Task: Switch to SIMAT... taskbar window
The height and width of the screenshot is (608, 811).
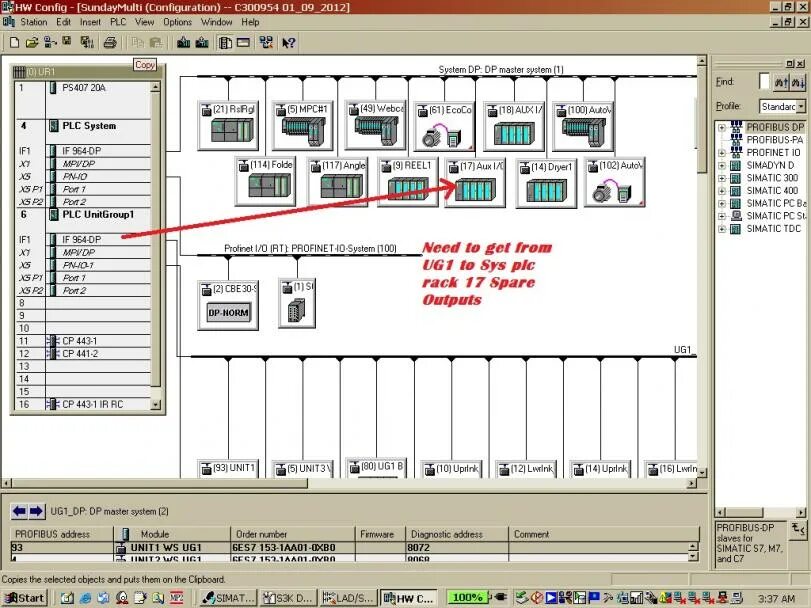Action: pos(228,598)
